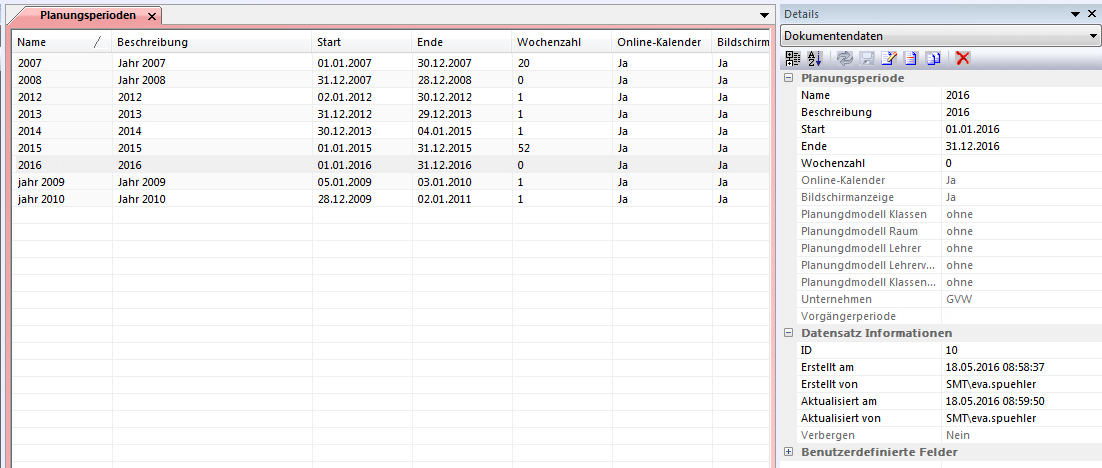
Task: Click the refresh arrows icon in Details toolbar
Action: (845, 59)
